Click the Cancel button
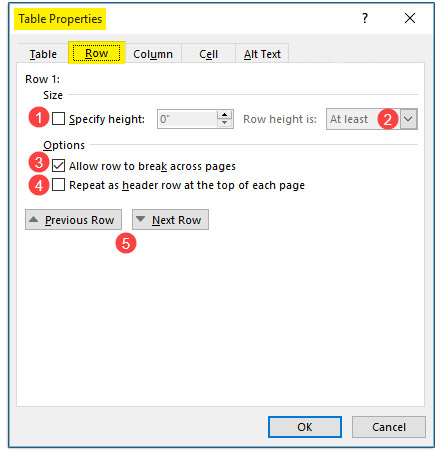The height and width of the screenshot is (453, 440). coord(389,427)
